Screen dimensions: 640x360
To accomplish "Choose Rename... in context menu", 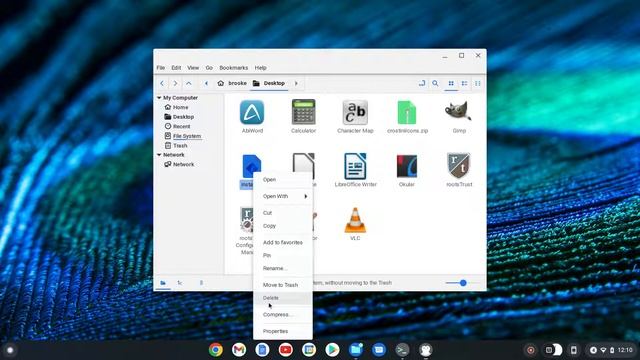I will click(283, 268).
